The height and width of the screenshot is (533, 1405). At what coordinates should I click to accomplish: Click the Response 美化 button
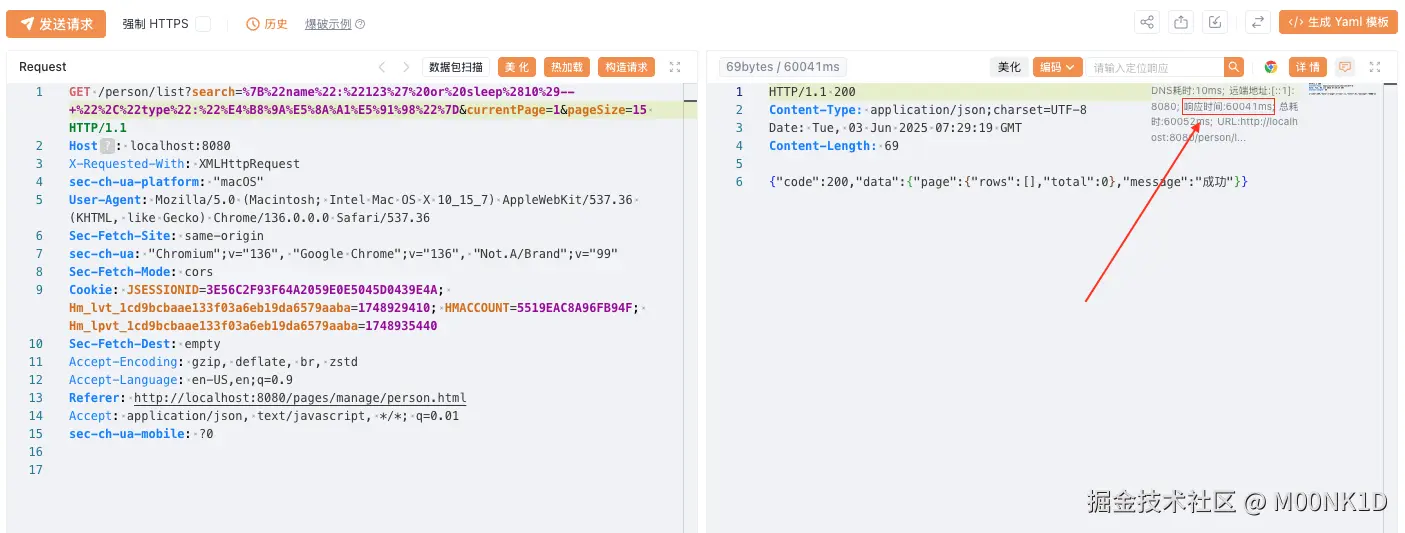[x=1009, y=67]
